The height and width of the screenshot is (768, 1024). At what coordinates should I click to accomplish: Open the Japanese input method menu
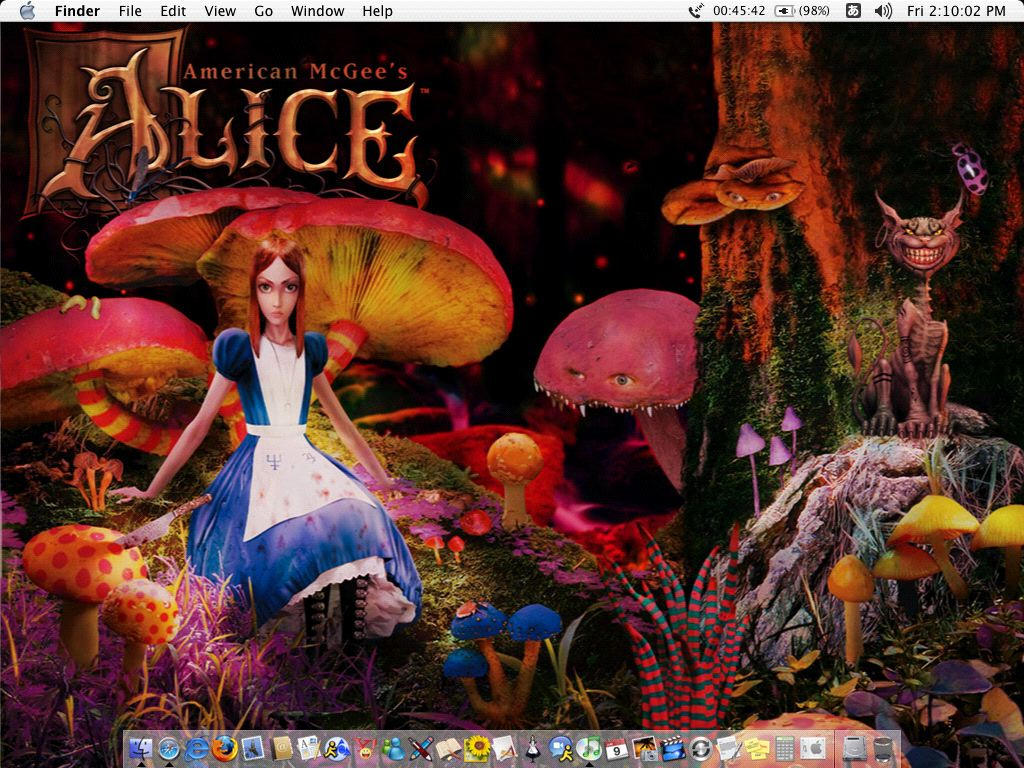pos(853,10)
